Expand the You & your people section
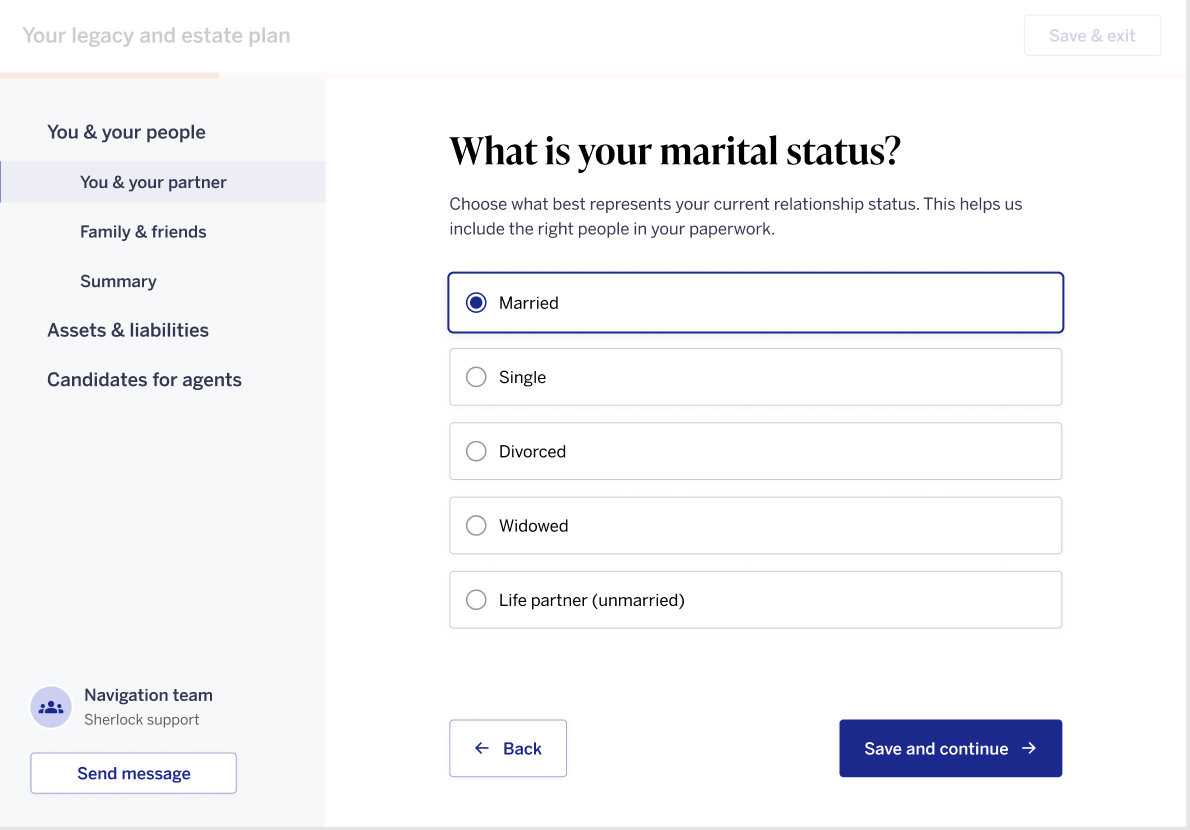This screenshot has width=1190, height=830. point(126,132)
